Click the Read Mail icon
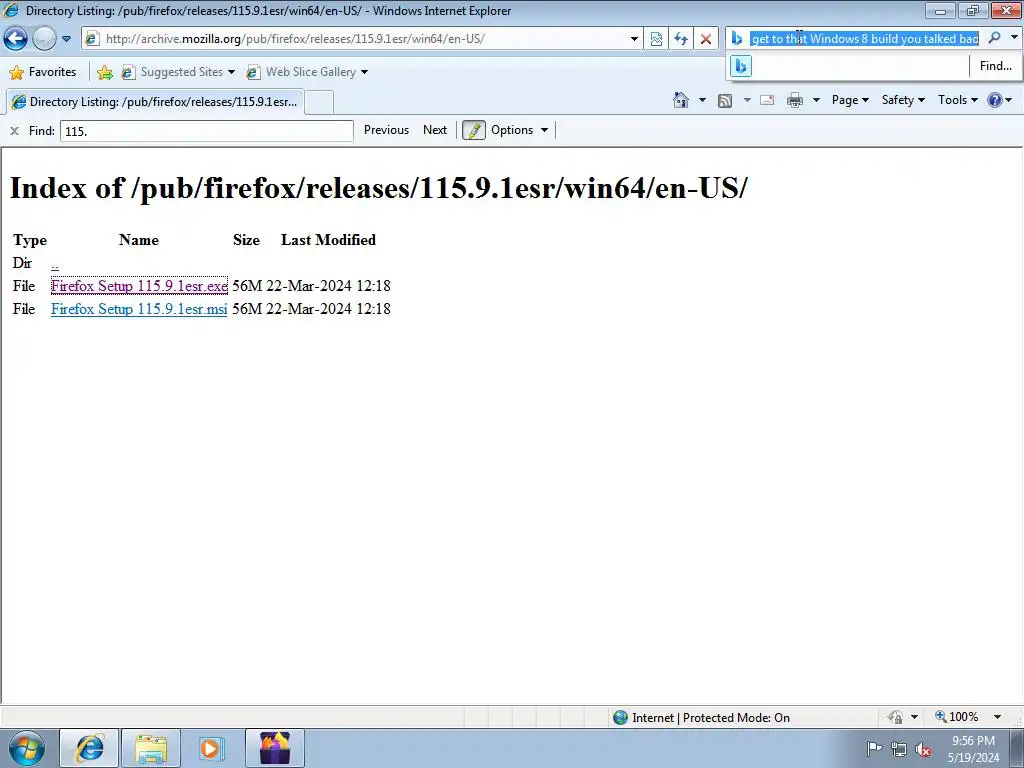 (767, 100)
